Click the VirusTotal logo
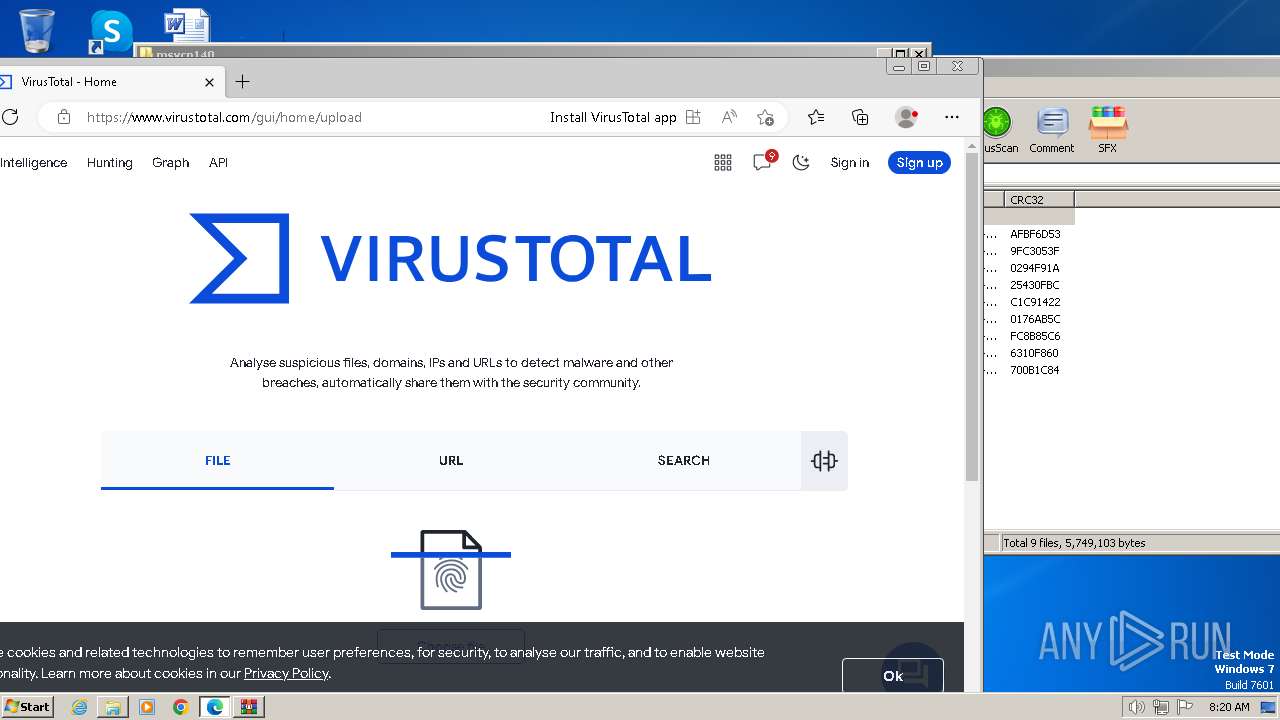Image resolution: width=1280 pixels, height=720 pixels. tap(450, 258)
